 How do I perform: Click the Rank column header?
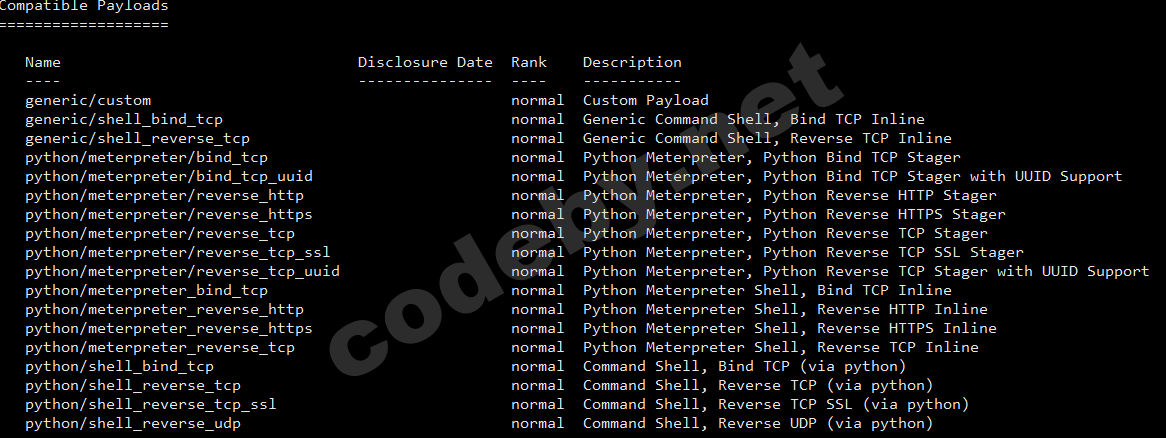pyautogui.click(x=529, y=62)
